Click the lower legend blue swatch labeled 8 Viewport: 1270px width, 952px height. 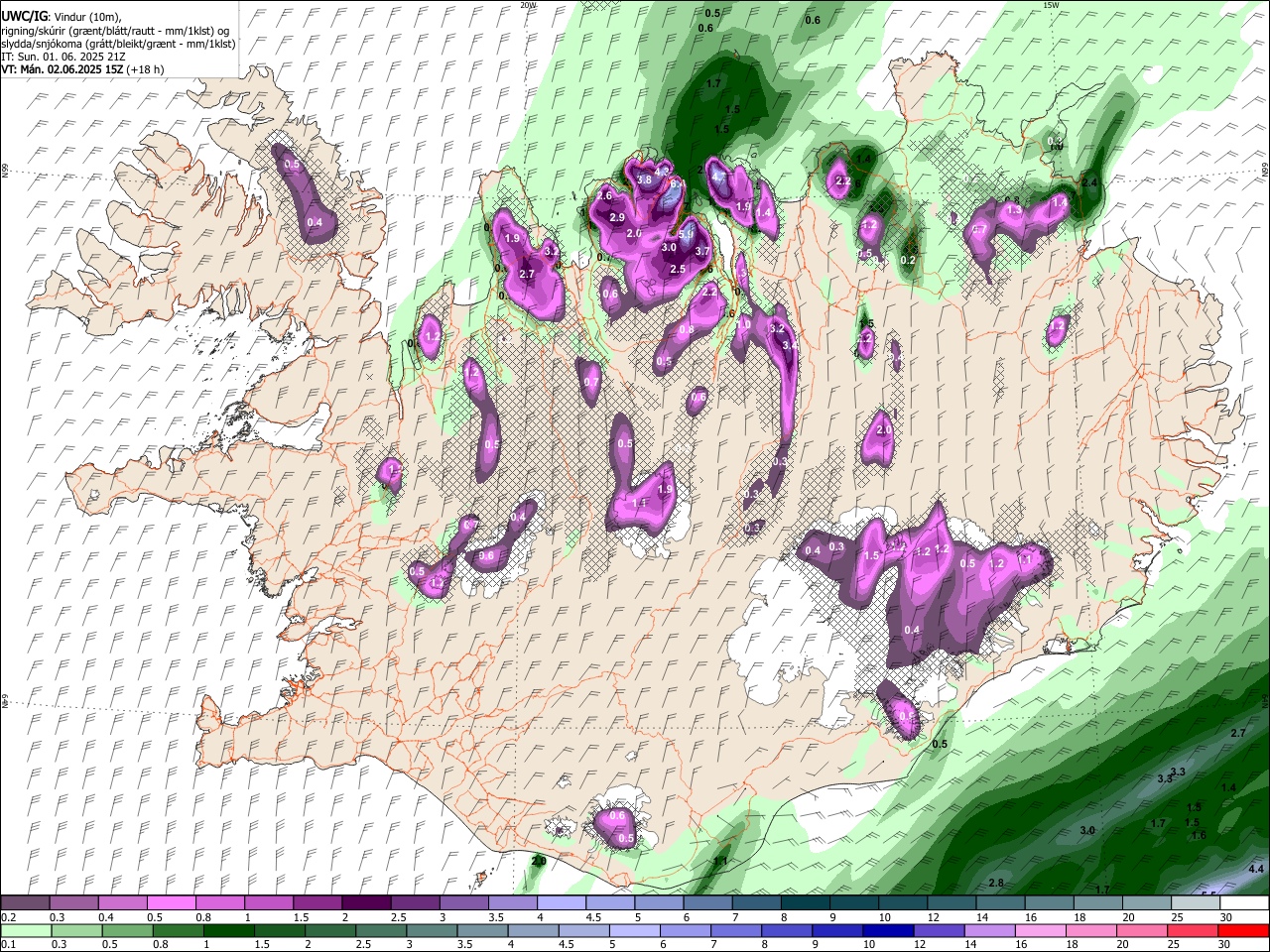coord(787,931)
